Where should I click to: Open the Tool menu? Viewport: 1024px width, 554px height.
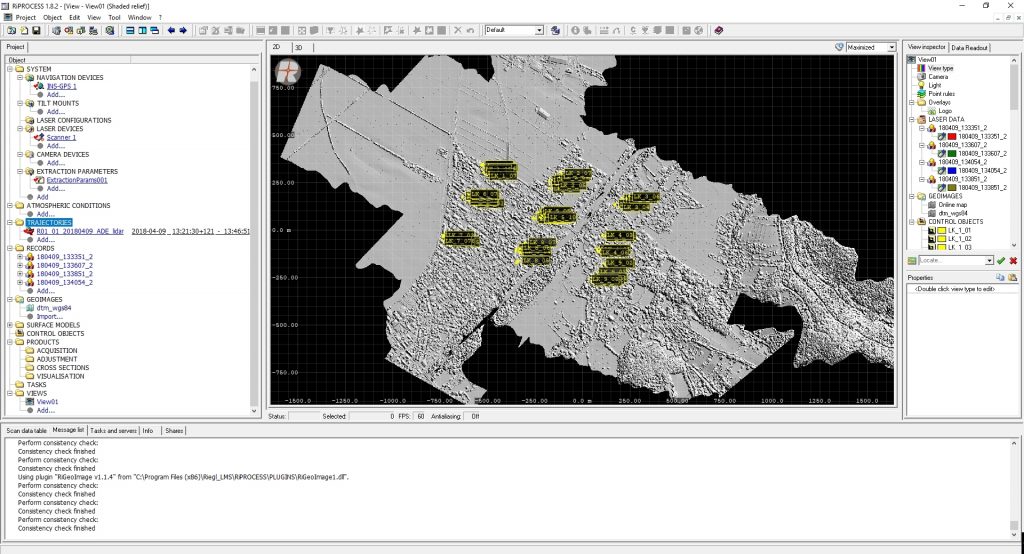[x=114, y=18]
